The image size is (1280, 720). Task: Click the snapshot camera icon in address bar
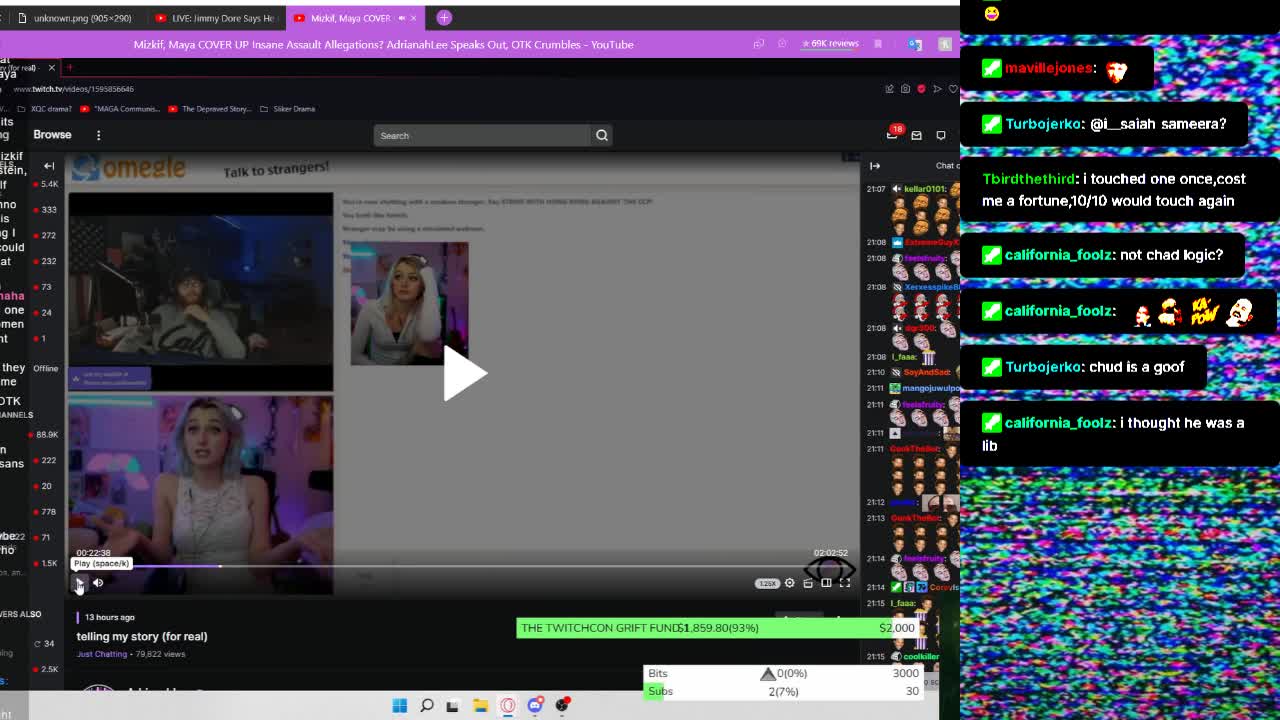(905, 89)
